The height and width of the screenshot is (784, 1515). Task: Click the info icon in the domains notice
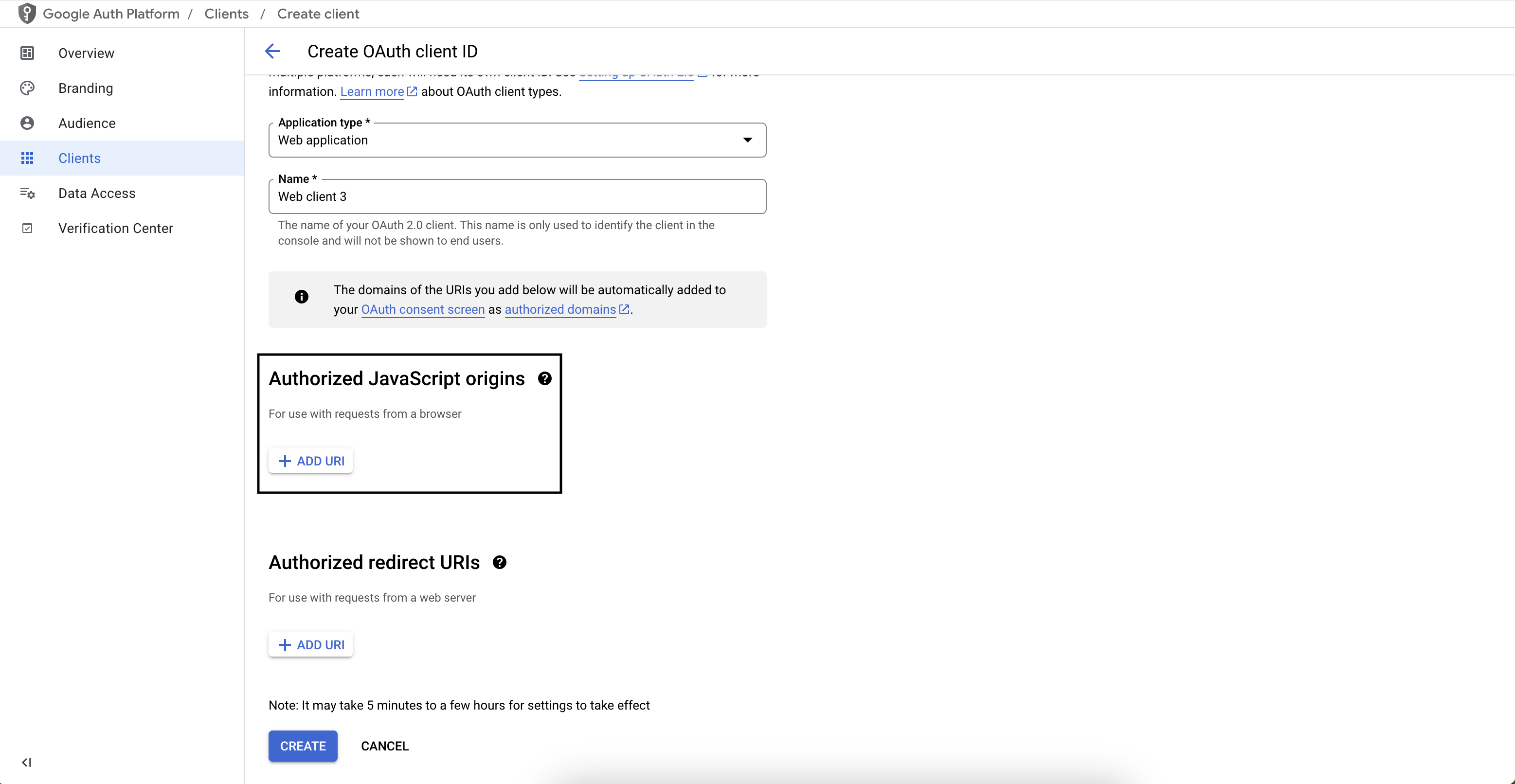(302, 297)
